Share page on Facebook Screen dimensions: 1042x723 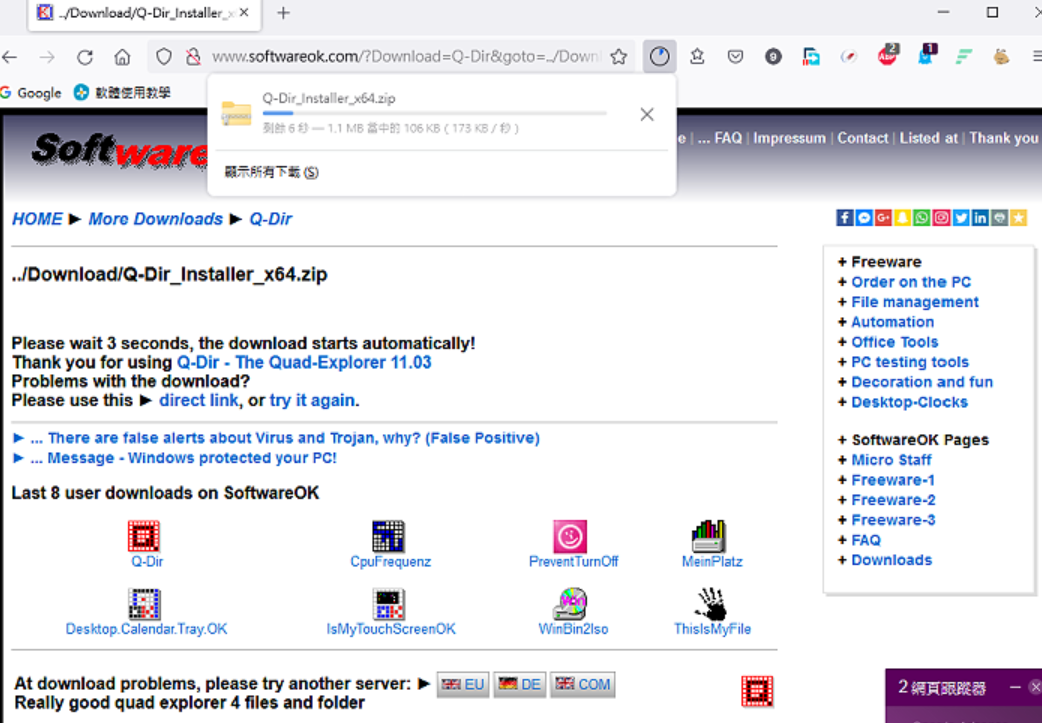845,217
